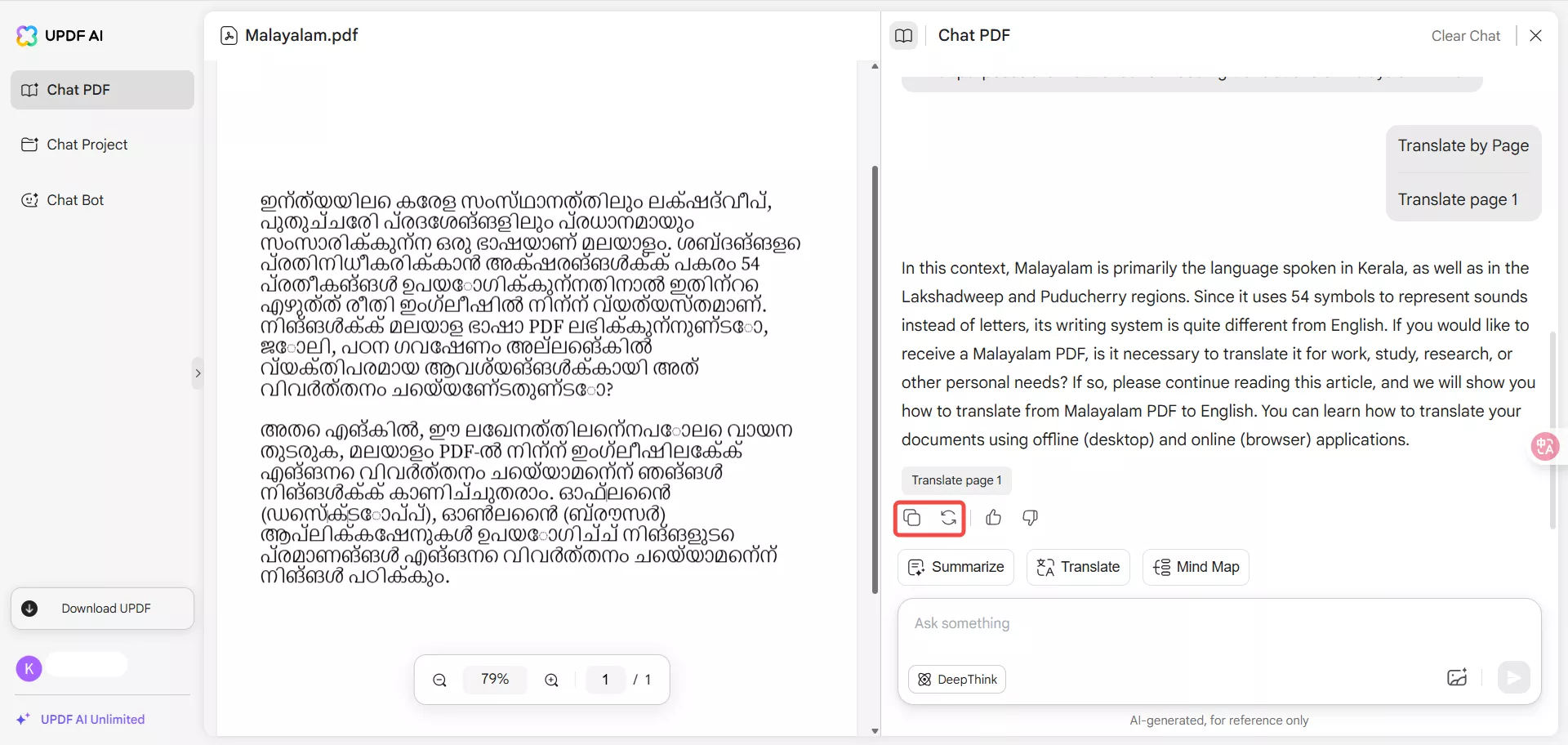Attach an image to the chat prompt
The image size is (1568, 745).
point(1457,678)
